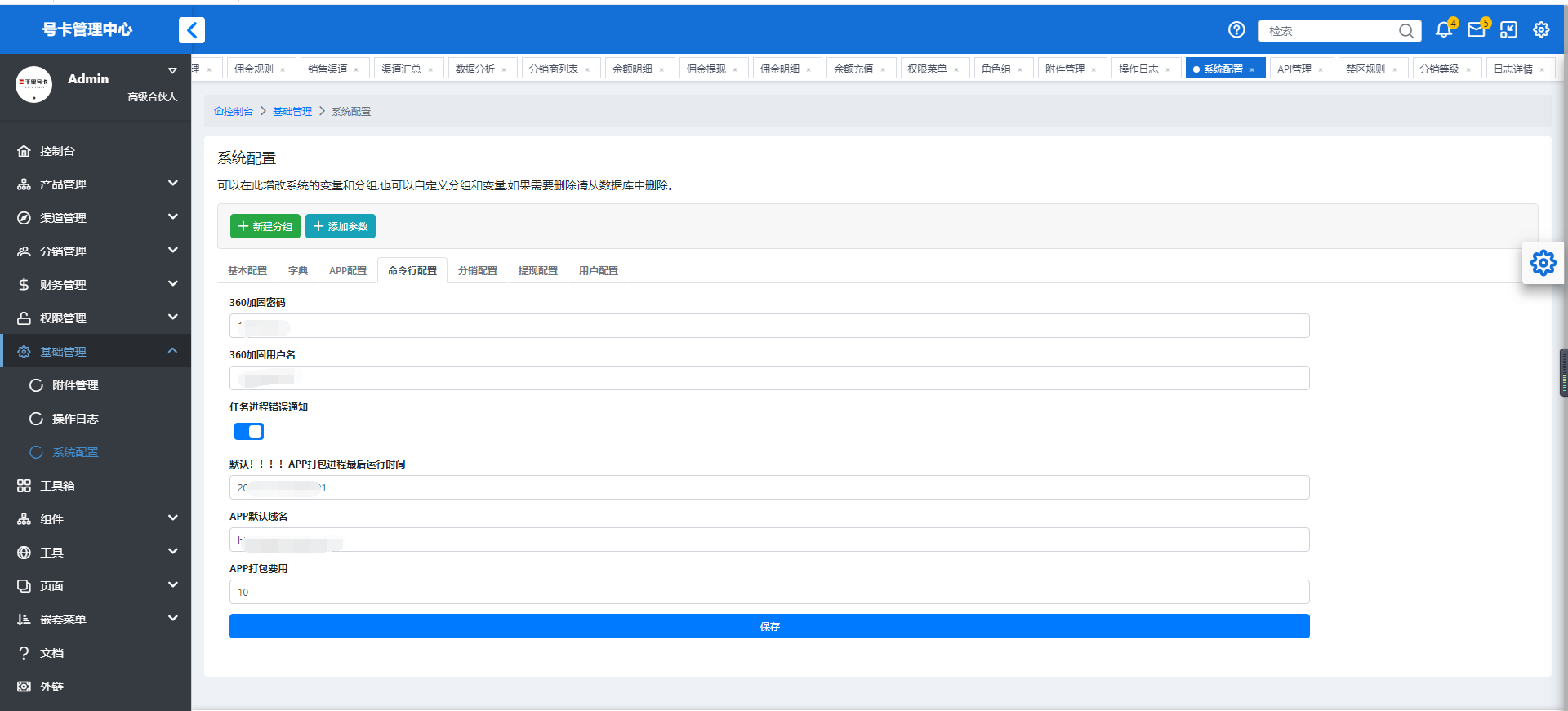
Task: Collapse the sidebar with the arrow button
Action: point(192,30)
